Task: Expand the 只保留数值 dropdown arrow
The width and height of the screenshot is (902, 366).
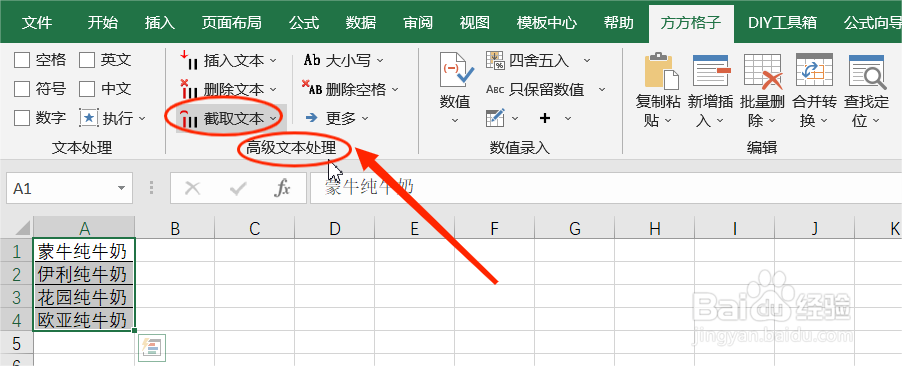Action: (x=602, y=90)
